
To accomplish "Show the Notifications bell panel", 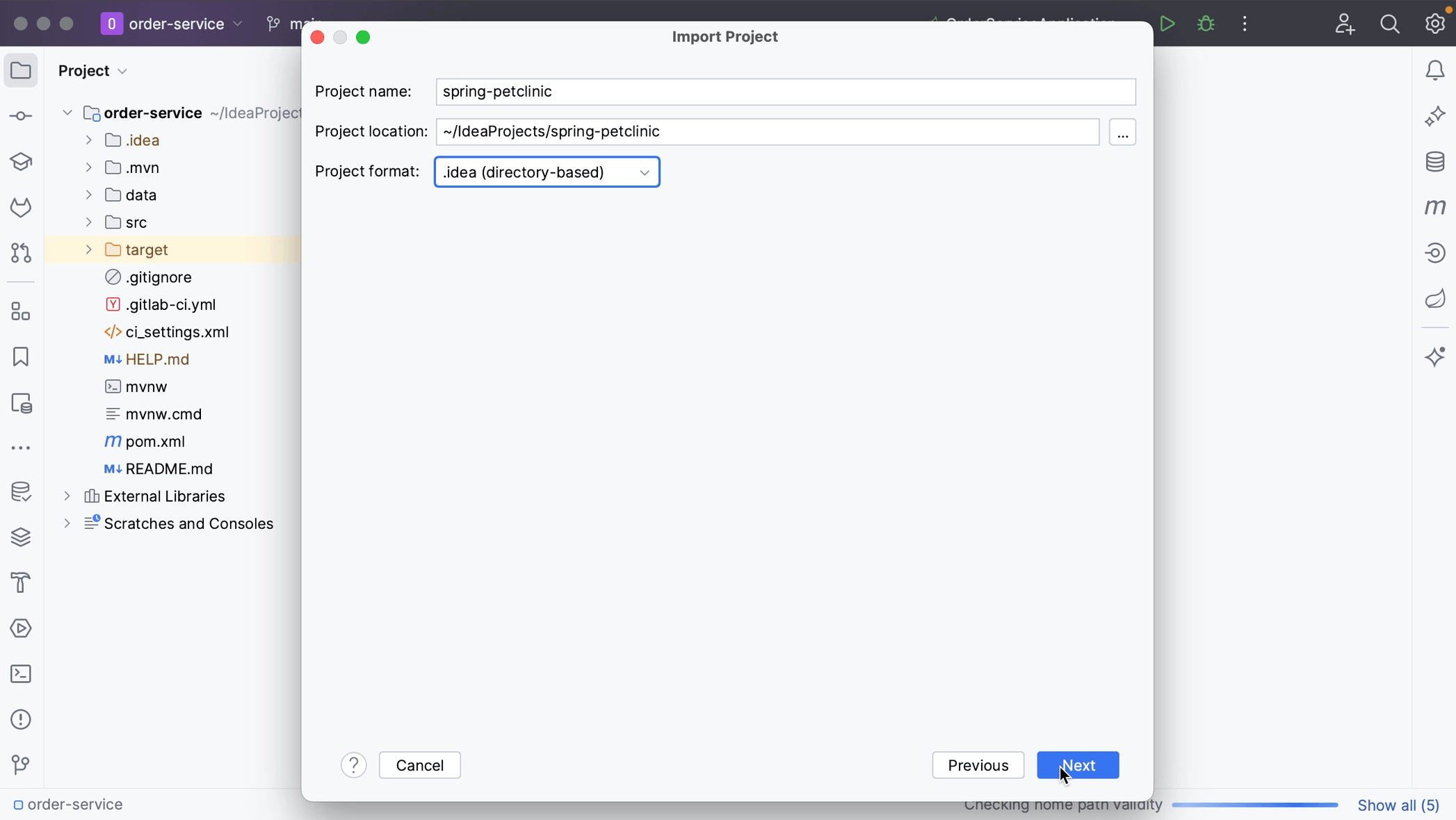I will pos(1435,70).
